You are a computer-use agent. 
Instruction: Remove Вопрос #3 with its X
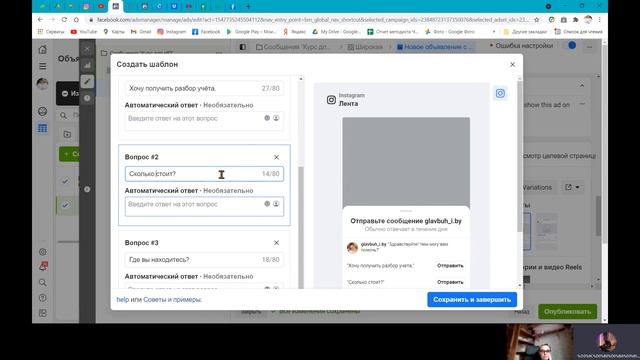[276, 243]
